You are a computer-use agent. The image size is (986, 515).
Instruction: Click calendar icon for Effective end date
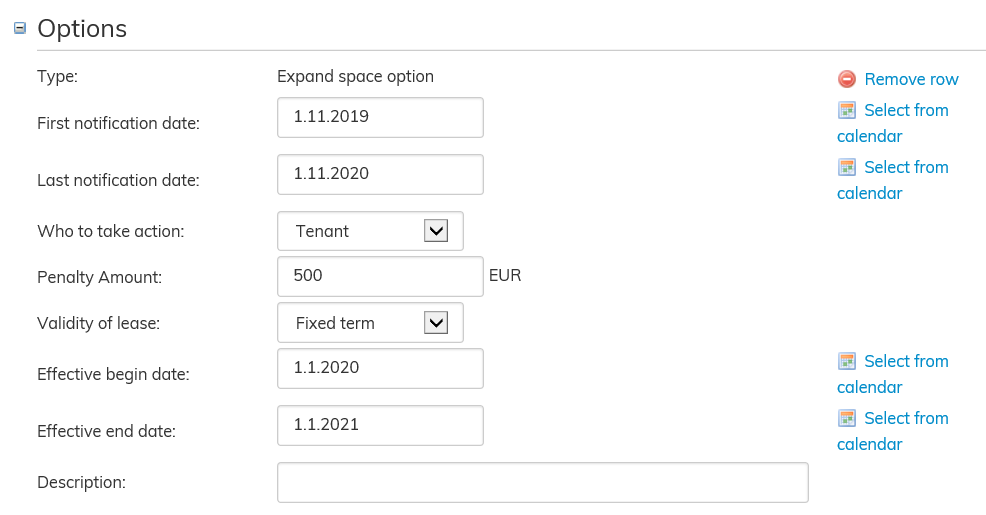coord(847,418)
